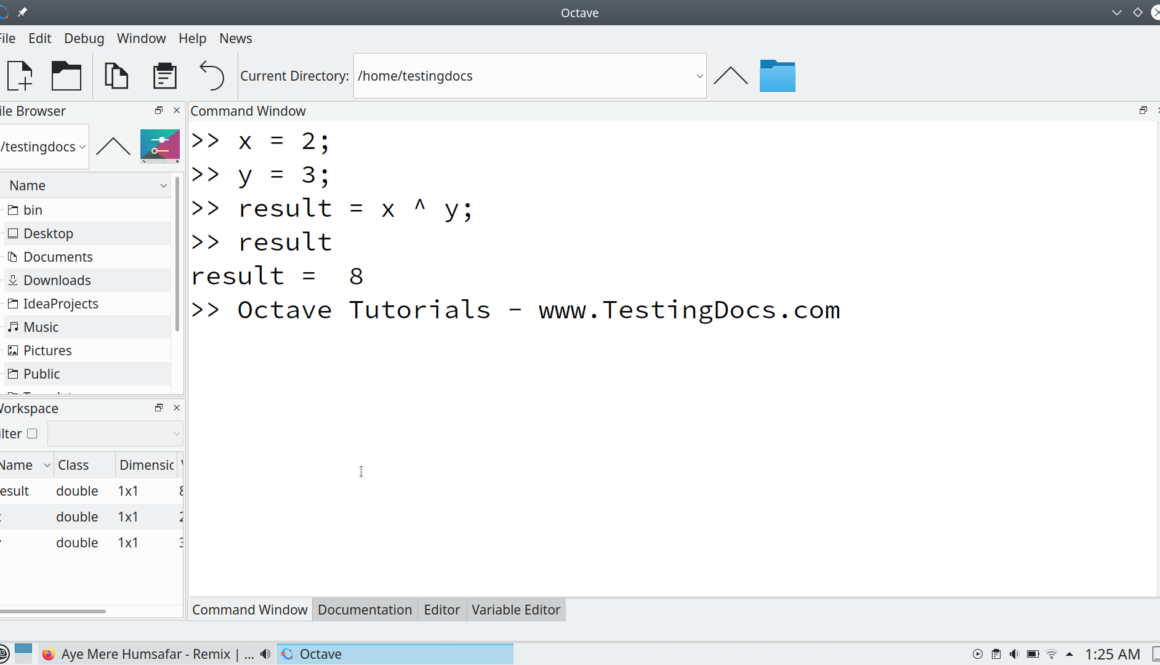
Task: Open the Workspace filter combo box
Action: point(115,433)
